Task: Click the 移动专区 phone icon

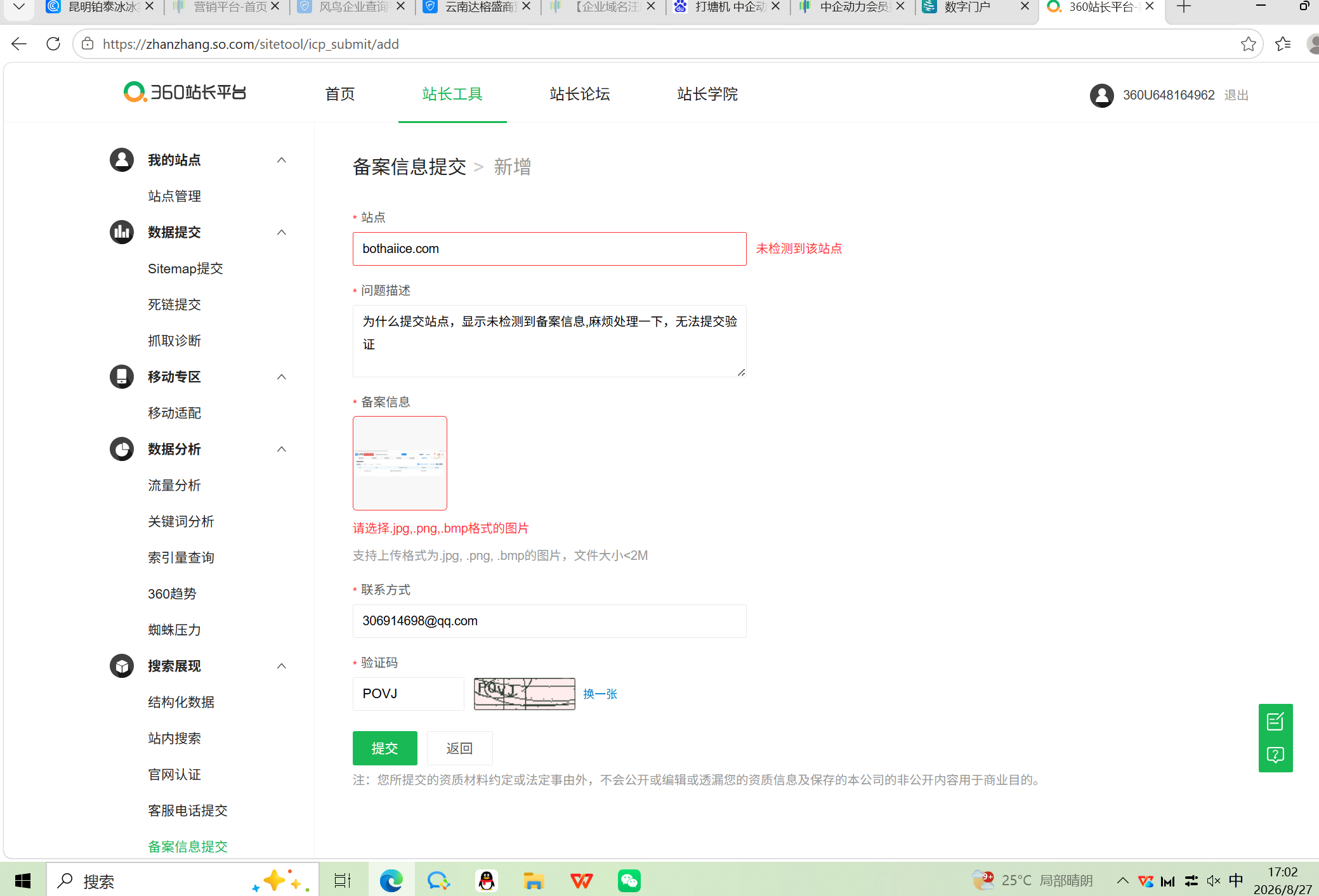Action: coord(122,377)
